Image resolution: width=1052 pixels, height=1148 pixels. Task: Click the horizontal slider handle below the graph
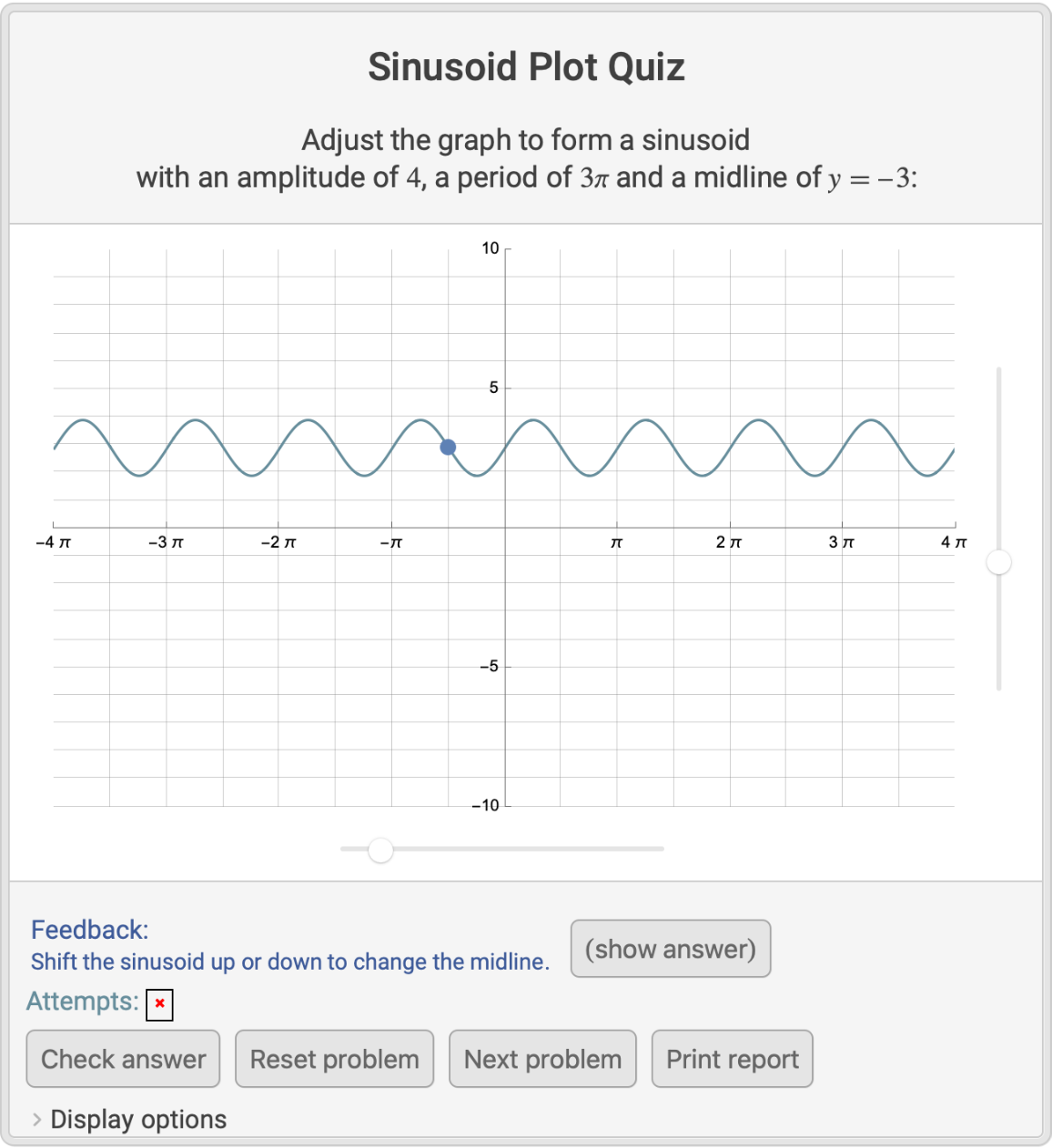(380, 850)
